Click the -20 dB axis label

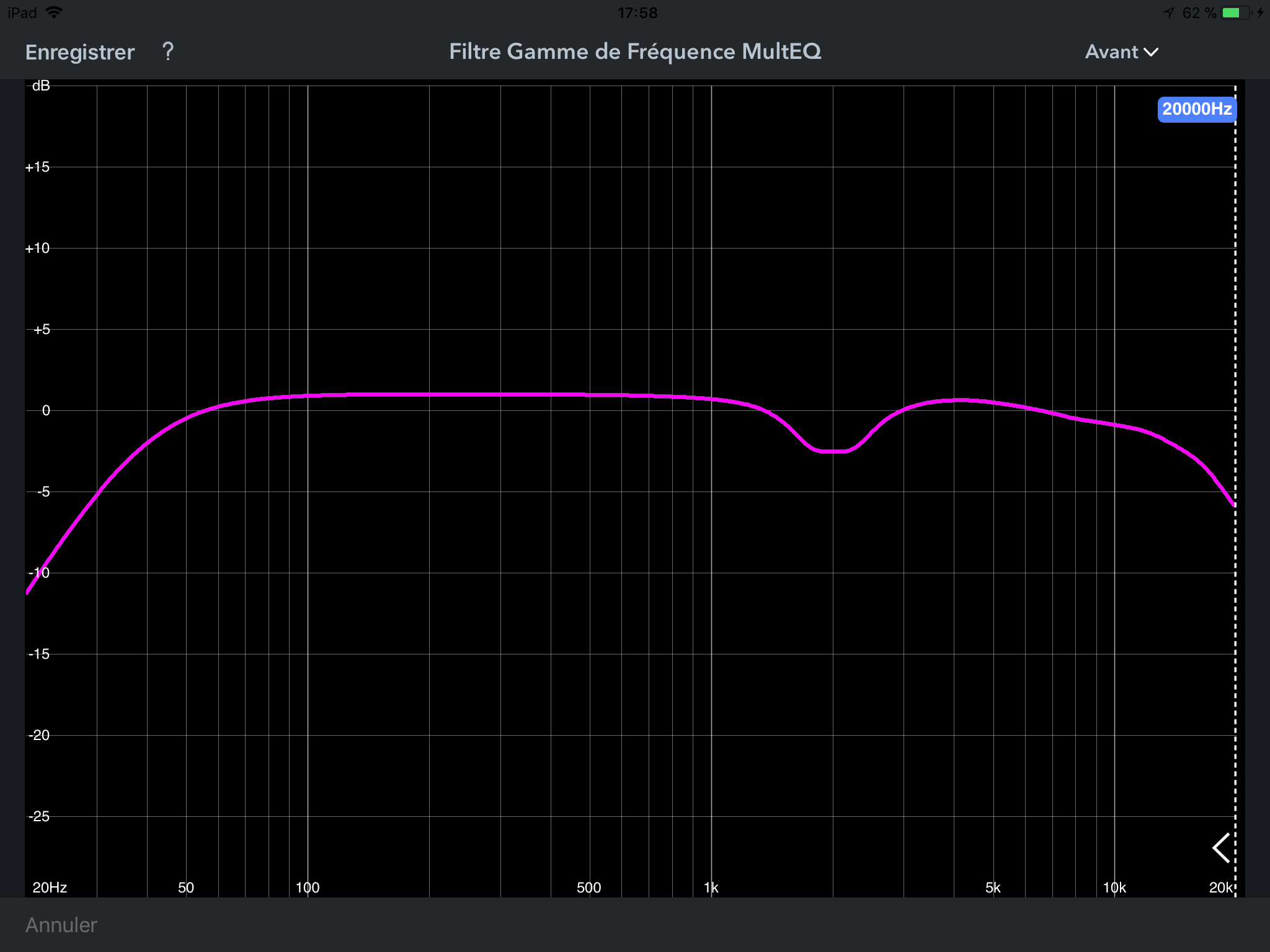coord(39,735)
